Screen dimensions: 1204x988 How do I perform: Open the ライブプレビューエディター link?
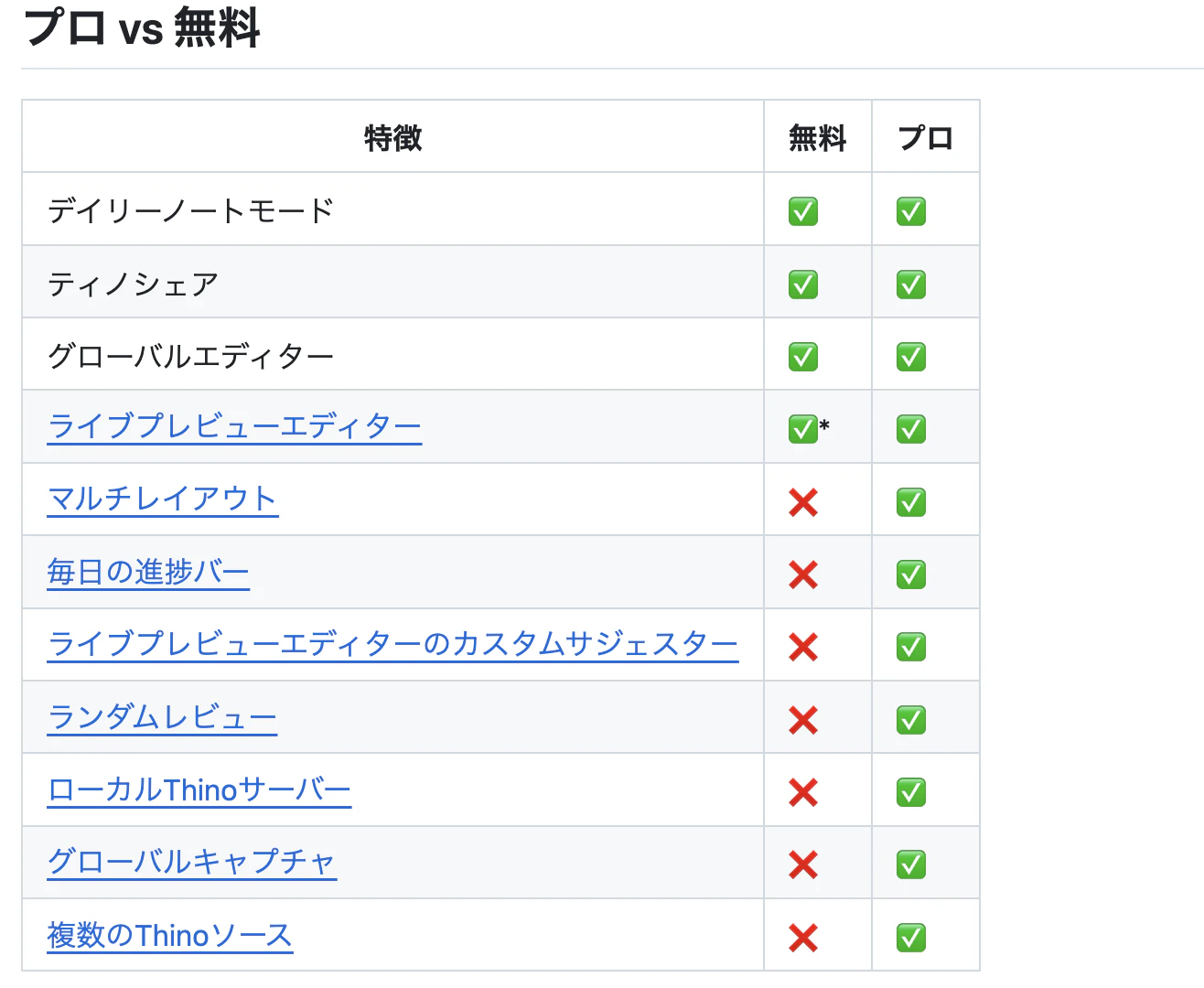point(234,427)
